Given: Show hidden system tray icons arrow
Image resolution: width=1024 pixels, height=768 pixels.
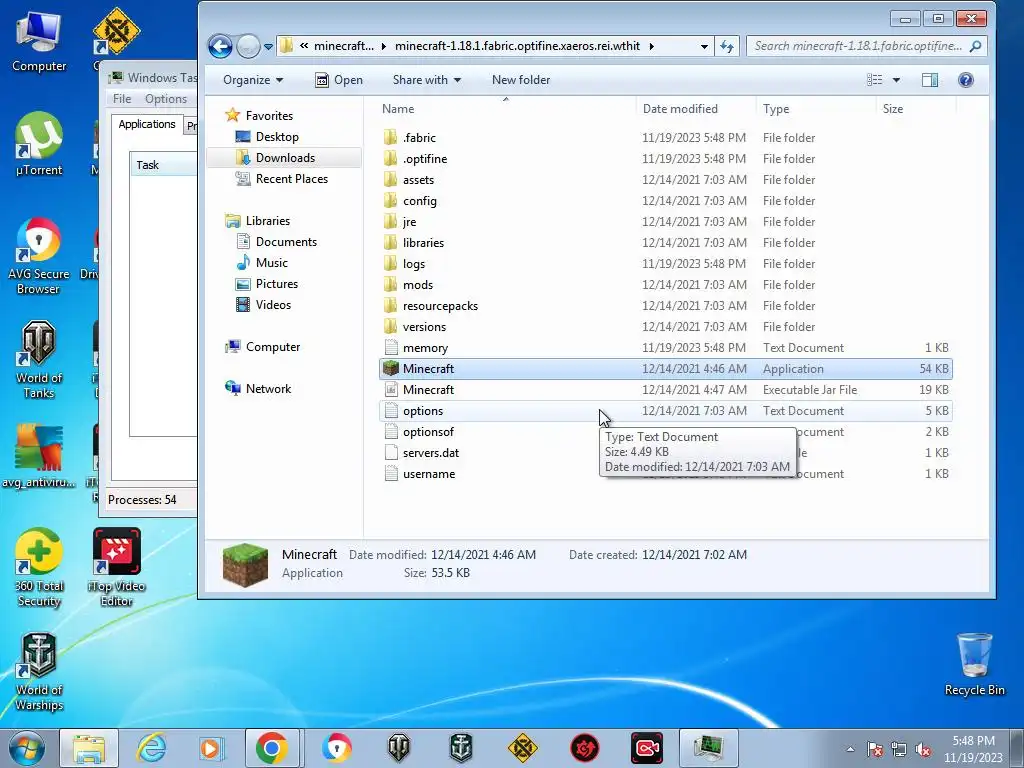Looking at the screenshot, I should pyautogui.click(x=850, y=748).
